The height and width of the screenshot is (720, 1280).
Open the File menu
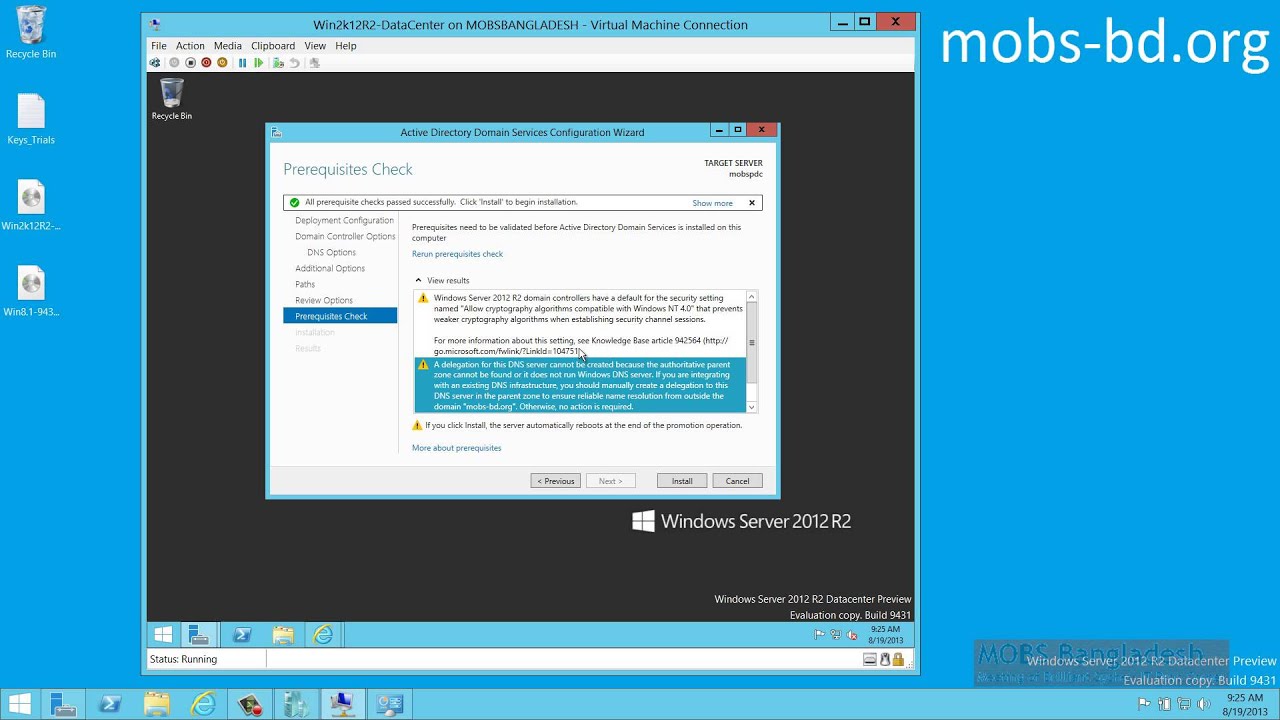pyautogui.click(x=159, y=46)
